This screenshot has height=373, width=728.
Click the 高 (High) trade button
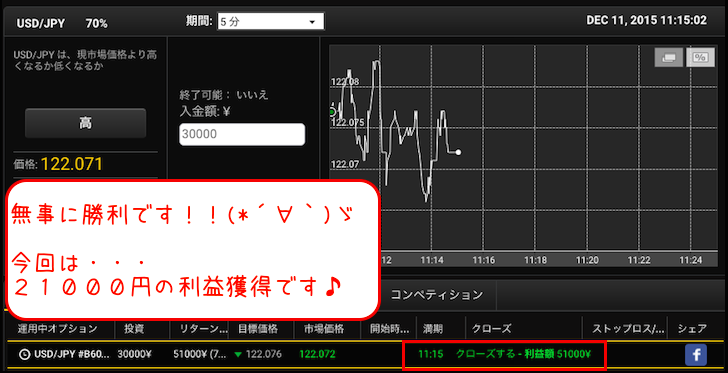click(x=85, y=123)
